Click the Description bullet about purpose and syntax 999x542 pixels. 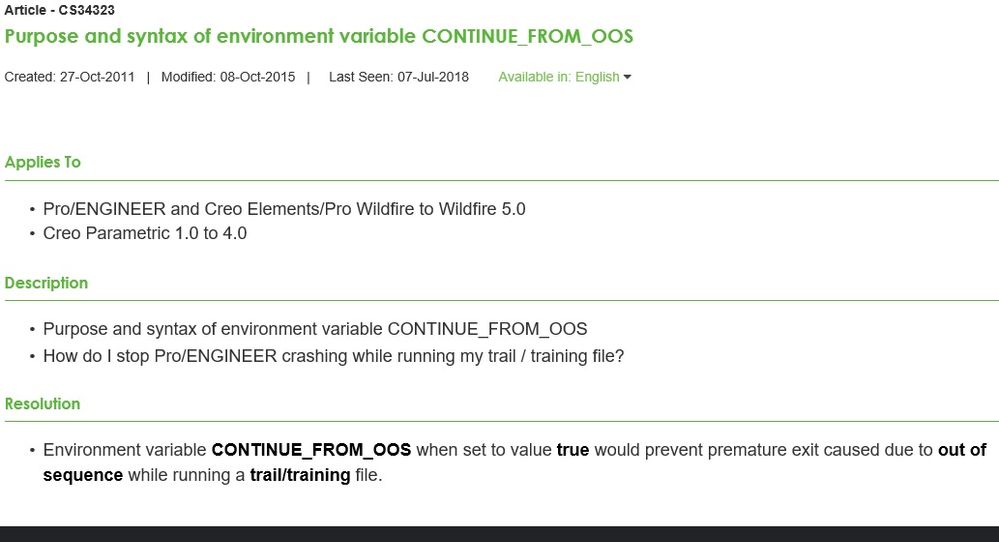click(x=315, y=329)
